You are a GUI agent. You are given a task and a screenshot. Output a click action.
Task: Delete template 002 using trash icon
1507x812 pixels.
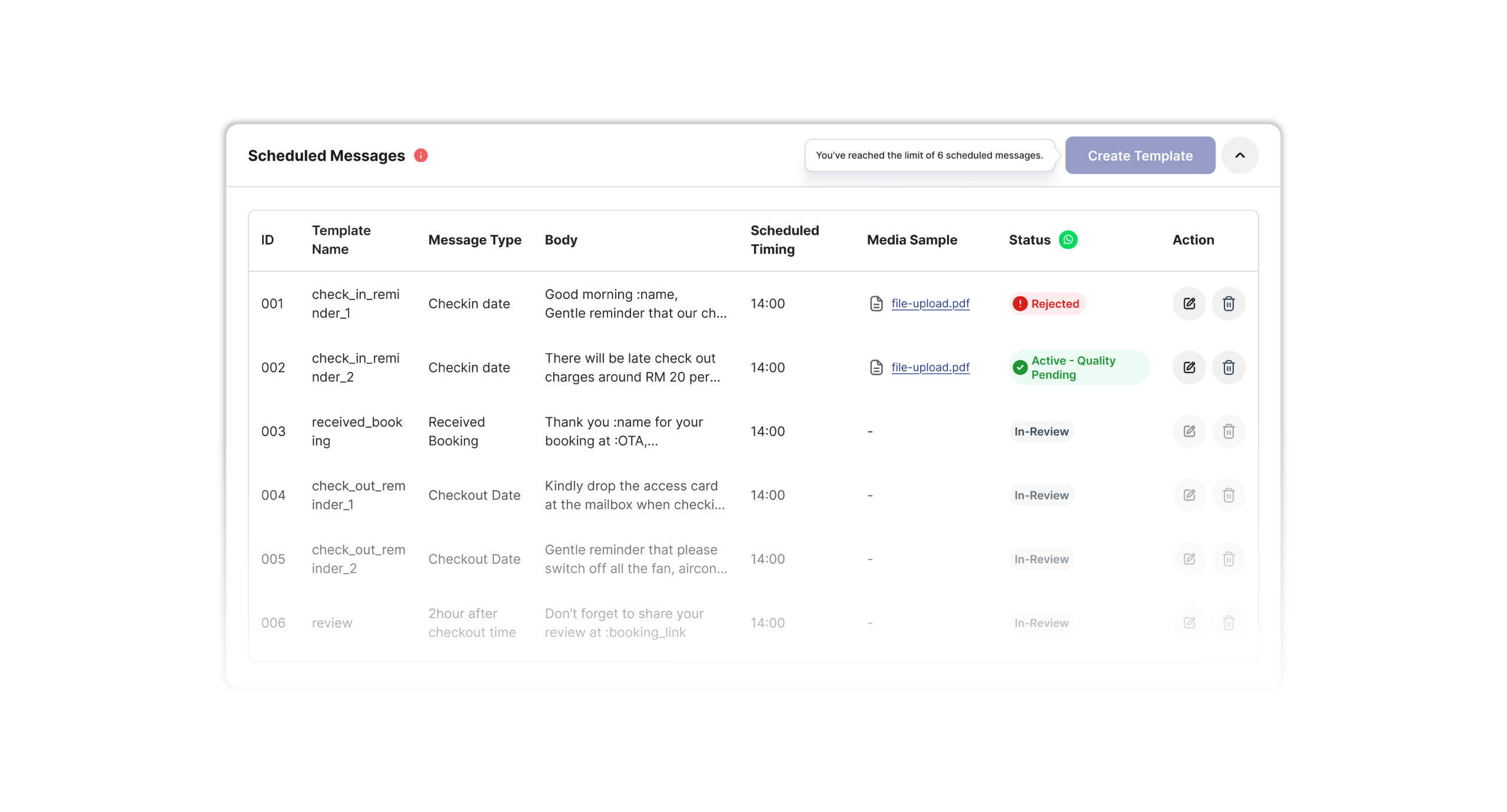pos(1229,367)
